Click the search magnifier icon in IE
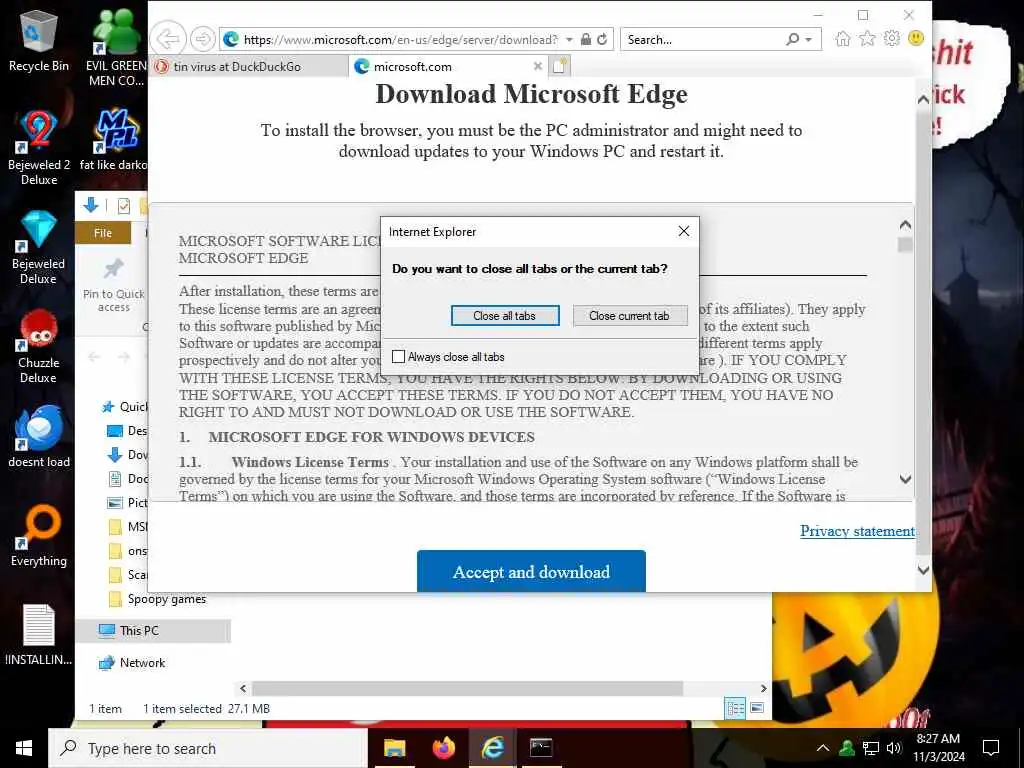 tap(792, 39)
